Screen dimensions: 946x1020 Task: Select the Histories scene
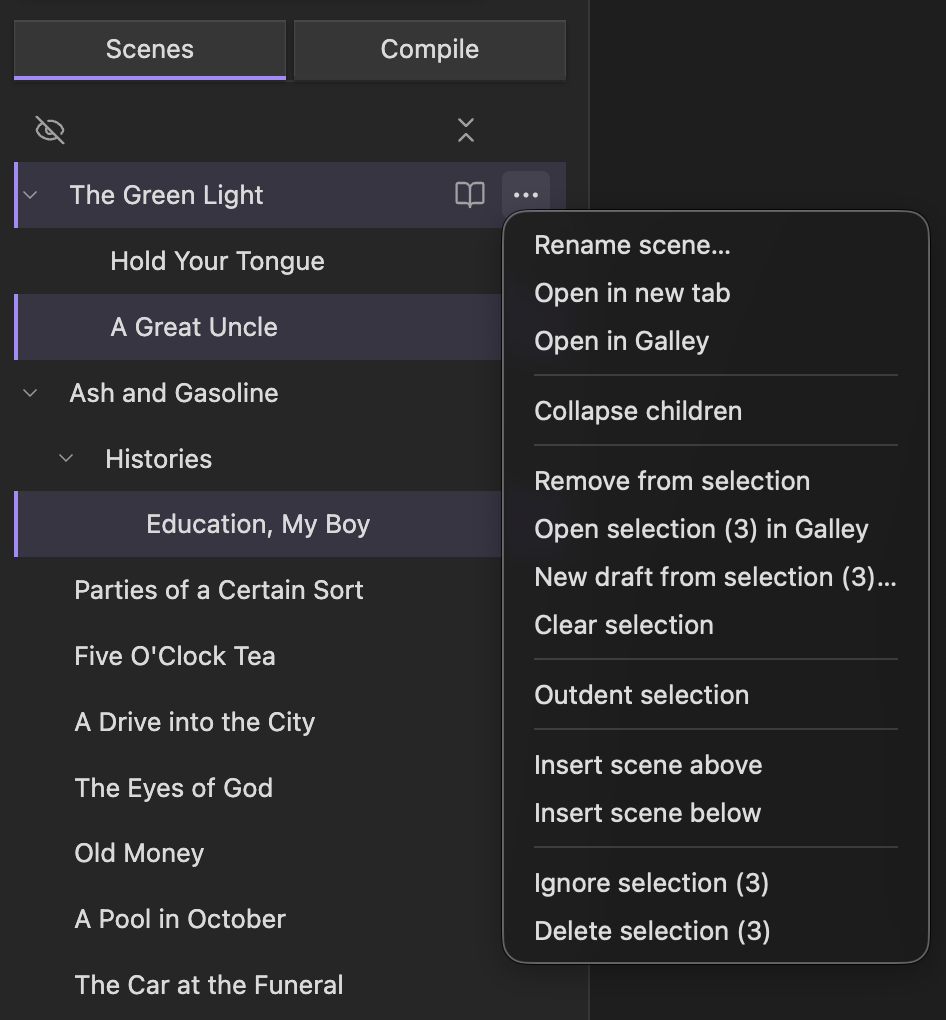click(x=159, y=459)
